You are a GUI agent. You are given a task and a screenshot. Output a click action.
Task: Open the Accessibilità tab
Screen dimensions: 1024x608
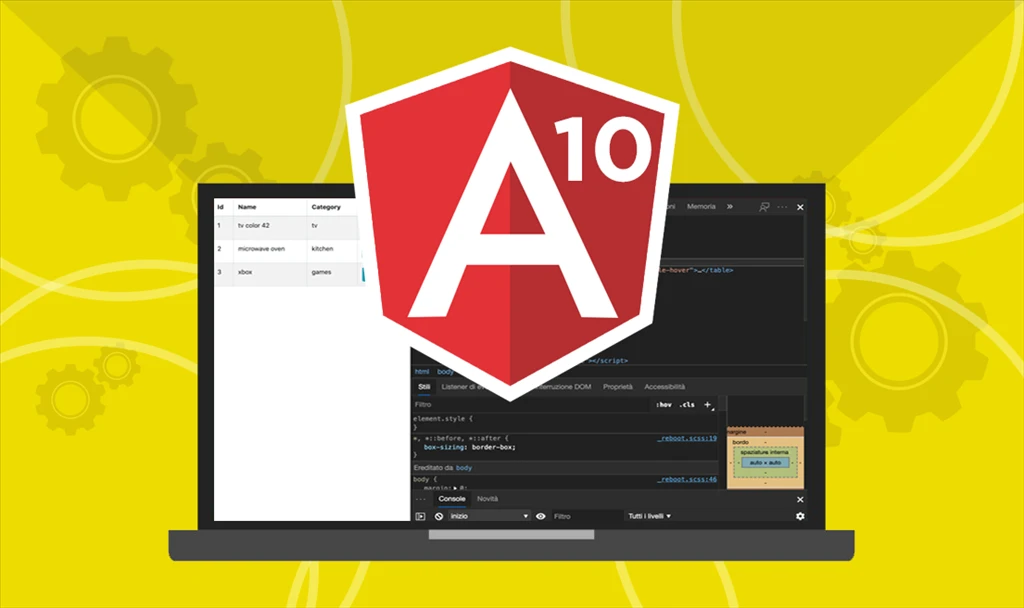(x=664, y=387)
